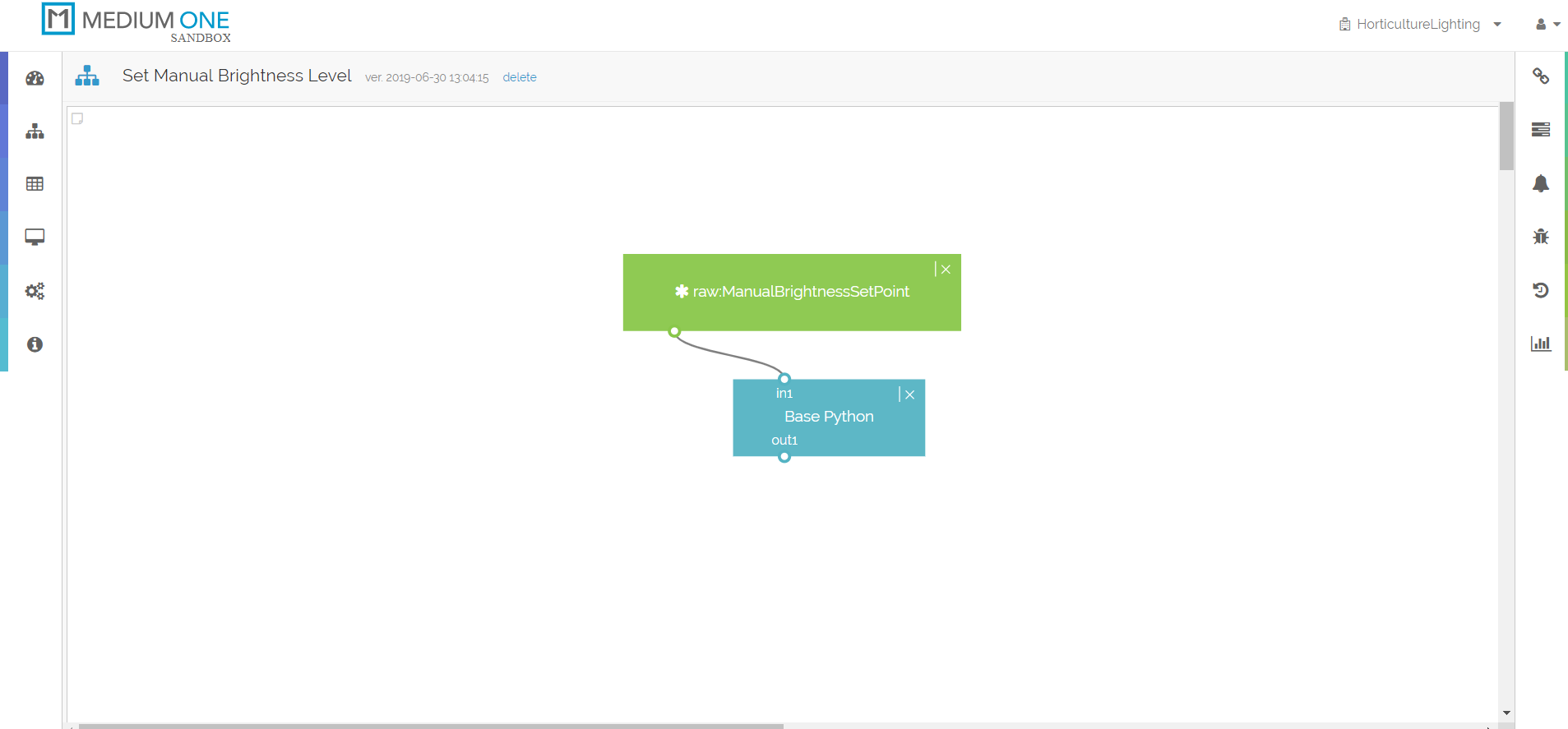Image resolution: width=1568 pixels, height=729 pixels.
Task: Remove the Base Python node
Action: tap(909, 394)
